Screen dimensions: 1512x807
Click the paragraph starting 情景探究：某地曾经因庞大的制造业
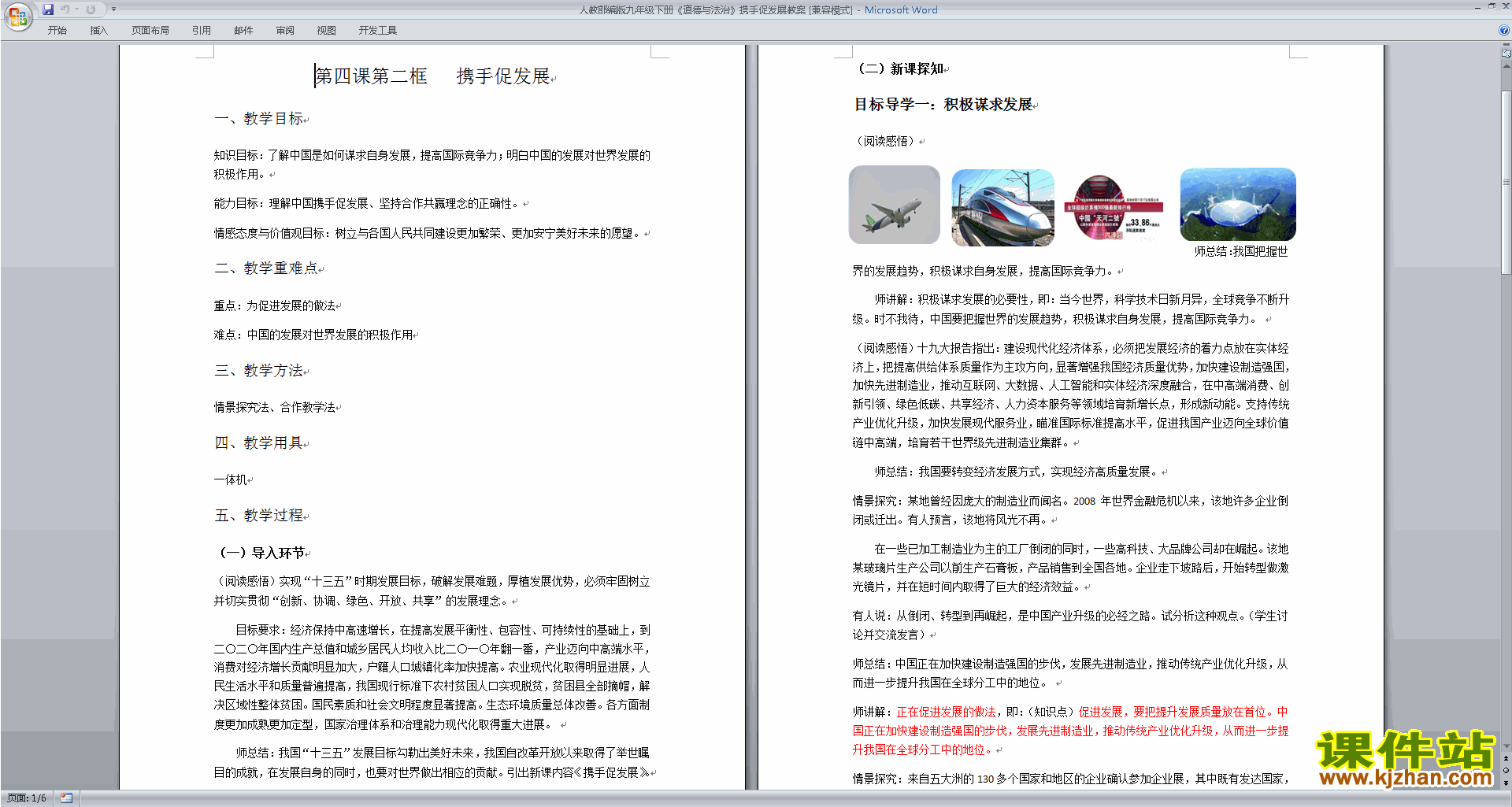pos(1070,510)
